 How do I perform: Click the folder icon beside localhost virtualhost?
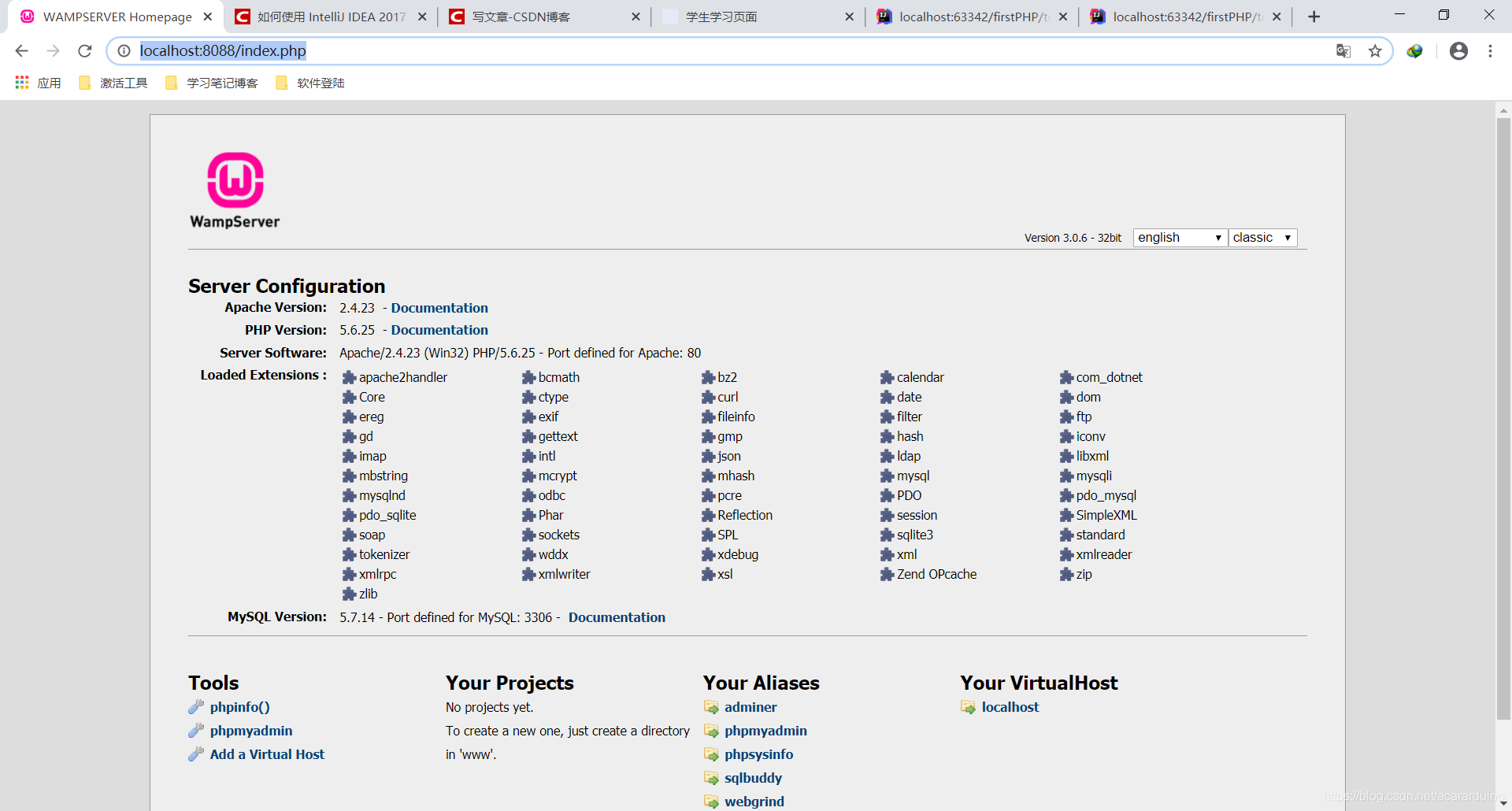point(969,707)
